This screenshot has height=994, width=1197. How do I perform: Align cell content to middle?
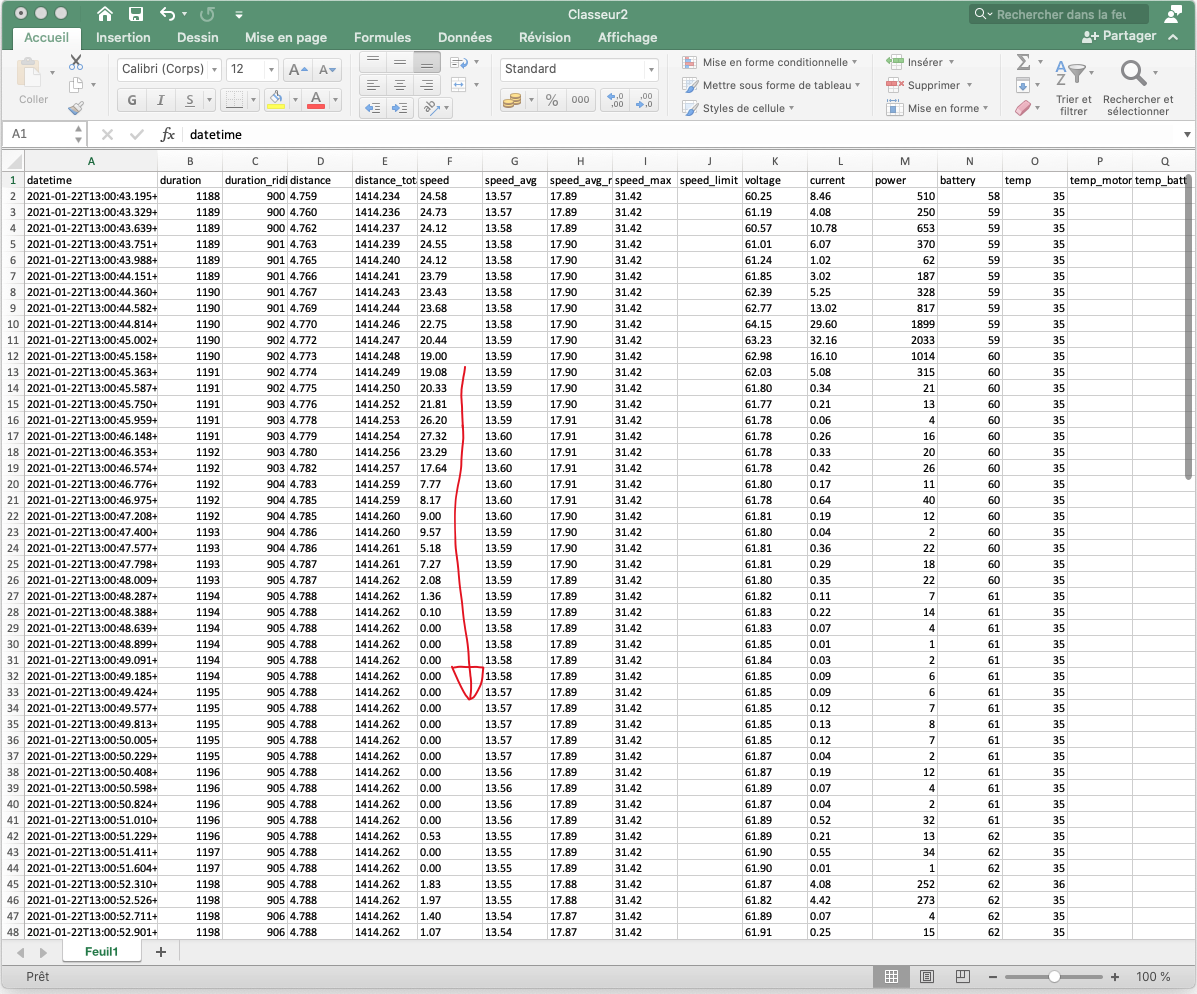[399, 62]
